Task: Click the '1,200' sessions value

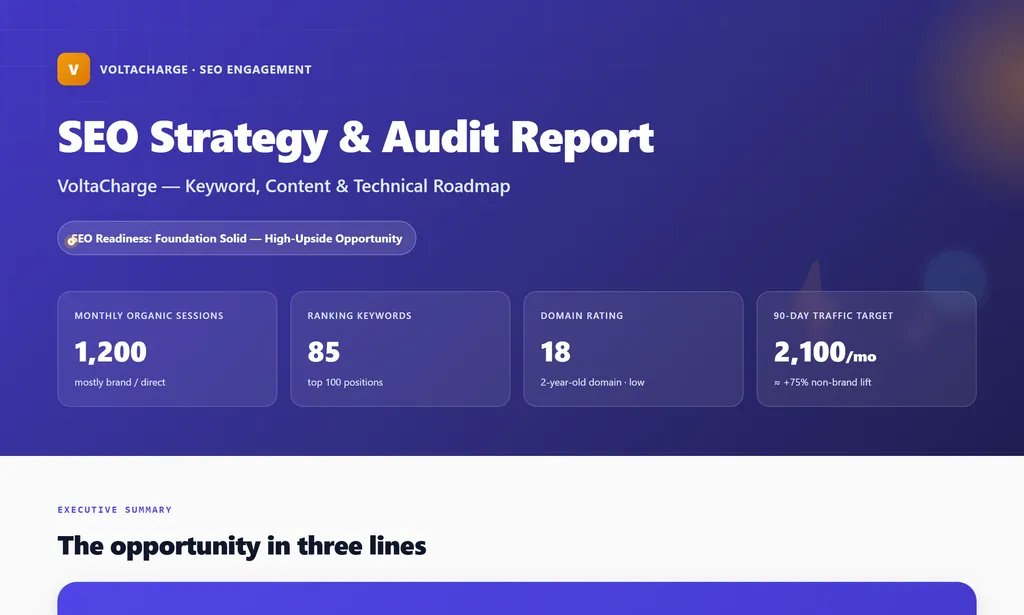Action: tap(110, 352)
